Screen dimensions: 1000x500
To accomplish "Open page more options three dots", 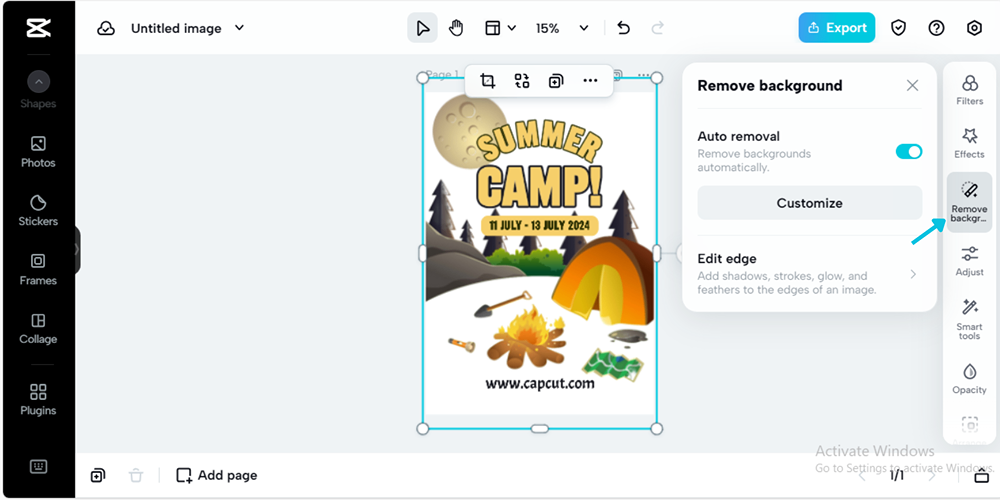I will [x=644, y=75].
